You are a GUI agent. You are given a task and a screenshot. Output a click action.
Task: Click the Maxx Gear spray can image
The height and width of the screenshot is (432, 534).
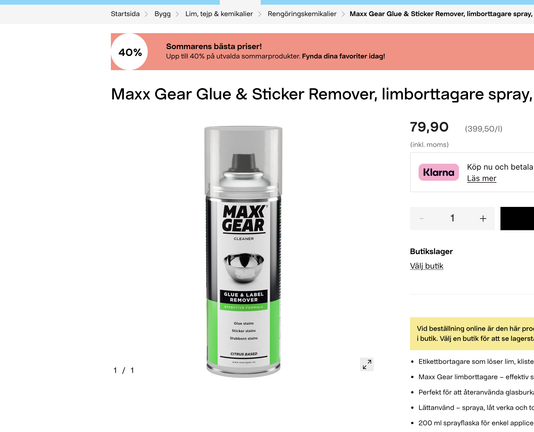click(243, 251)
